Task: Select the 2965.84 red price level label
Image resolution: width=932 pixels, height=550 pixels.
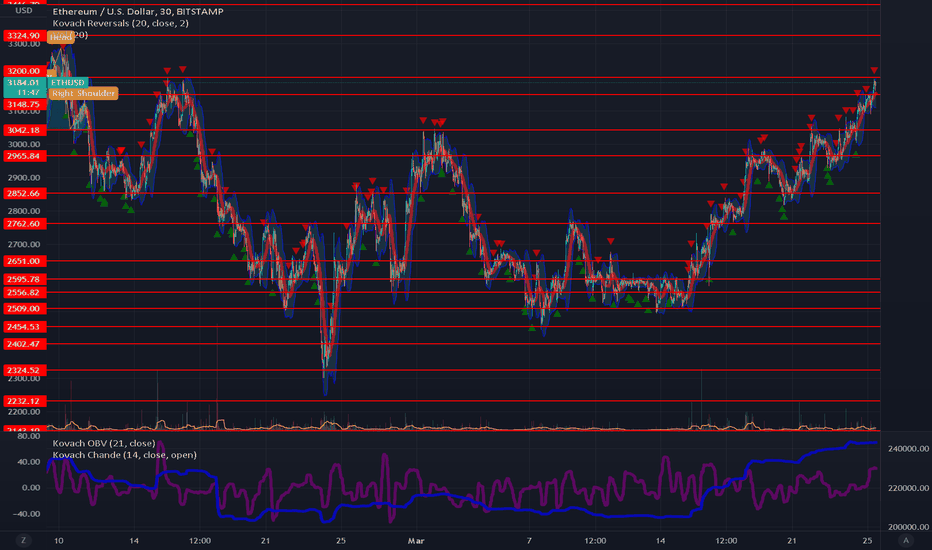Action: (x=24, y=156)
